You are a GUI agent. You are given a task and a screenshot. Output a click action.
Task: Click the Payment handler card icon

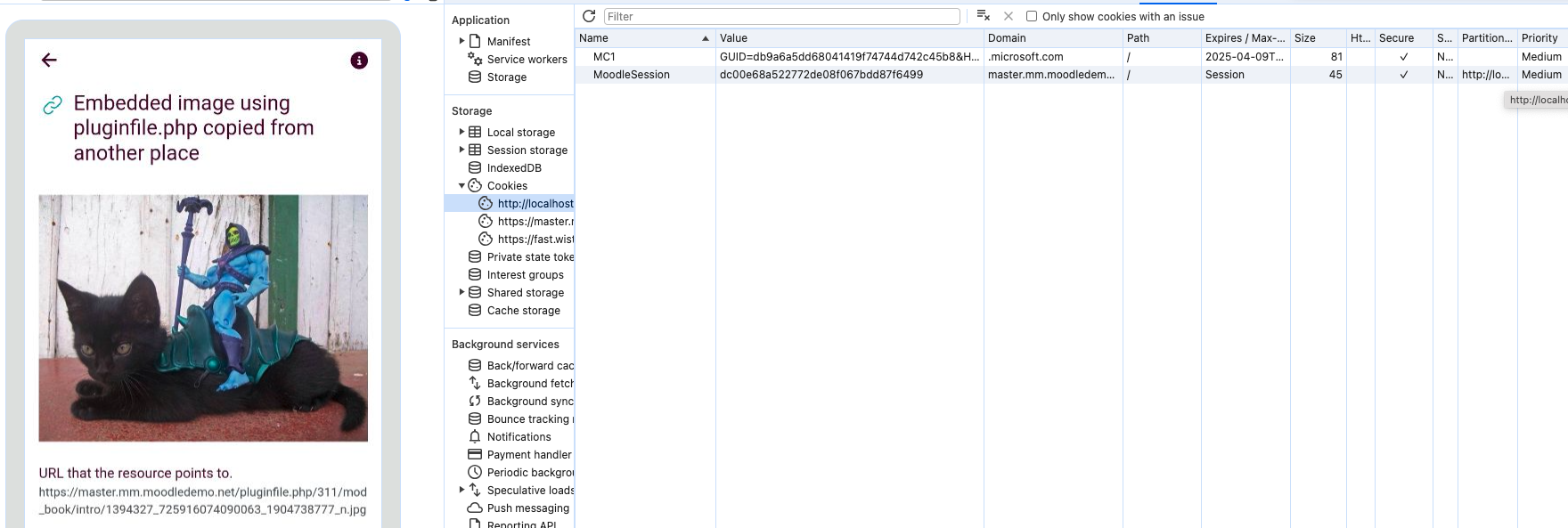[x=475, y=454]
